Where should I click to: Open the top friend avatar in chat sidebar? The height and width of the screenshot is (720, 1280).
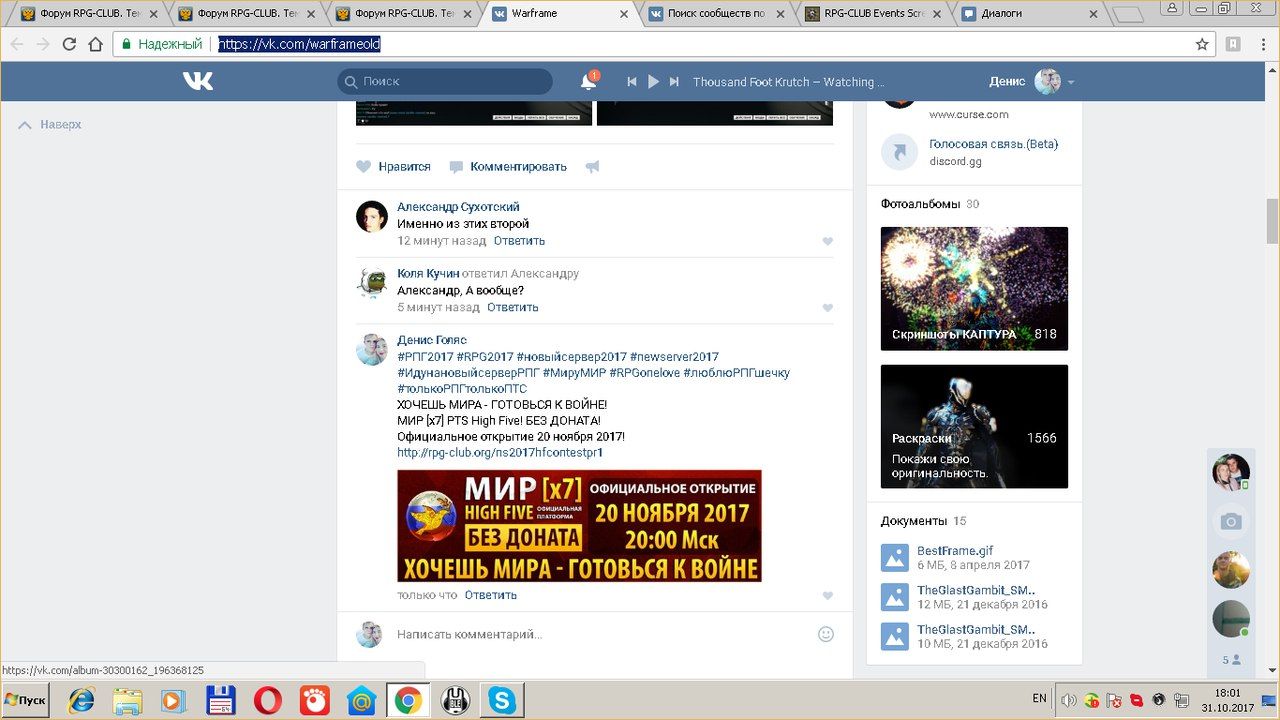coord(1231,472)
